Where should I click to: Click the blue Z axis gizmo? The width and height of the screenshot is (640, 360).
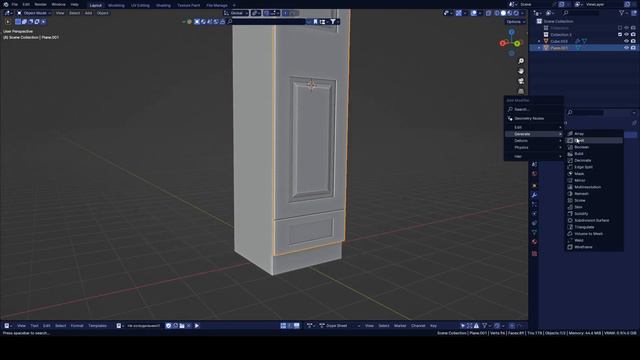point(511,32)
